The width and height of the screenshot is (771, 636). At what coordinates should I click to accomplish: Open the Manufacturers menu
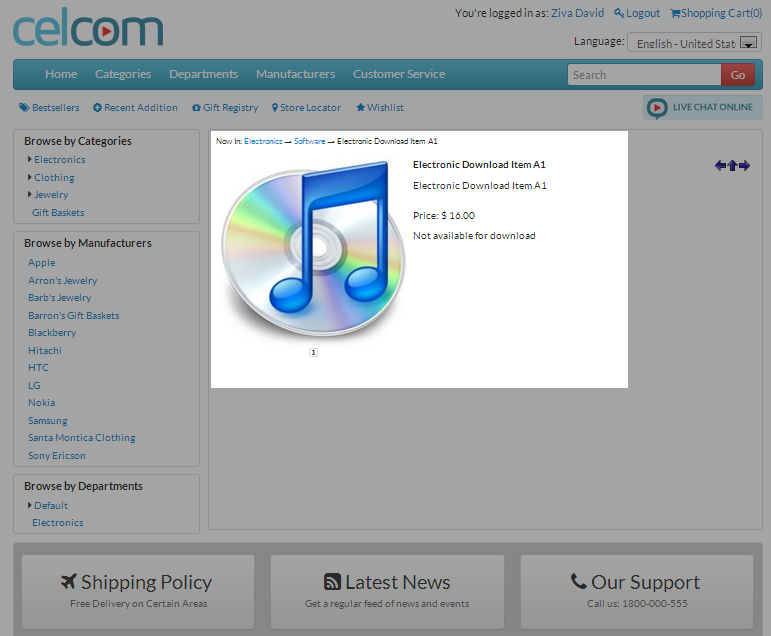296,74
